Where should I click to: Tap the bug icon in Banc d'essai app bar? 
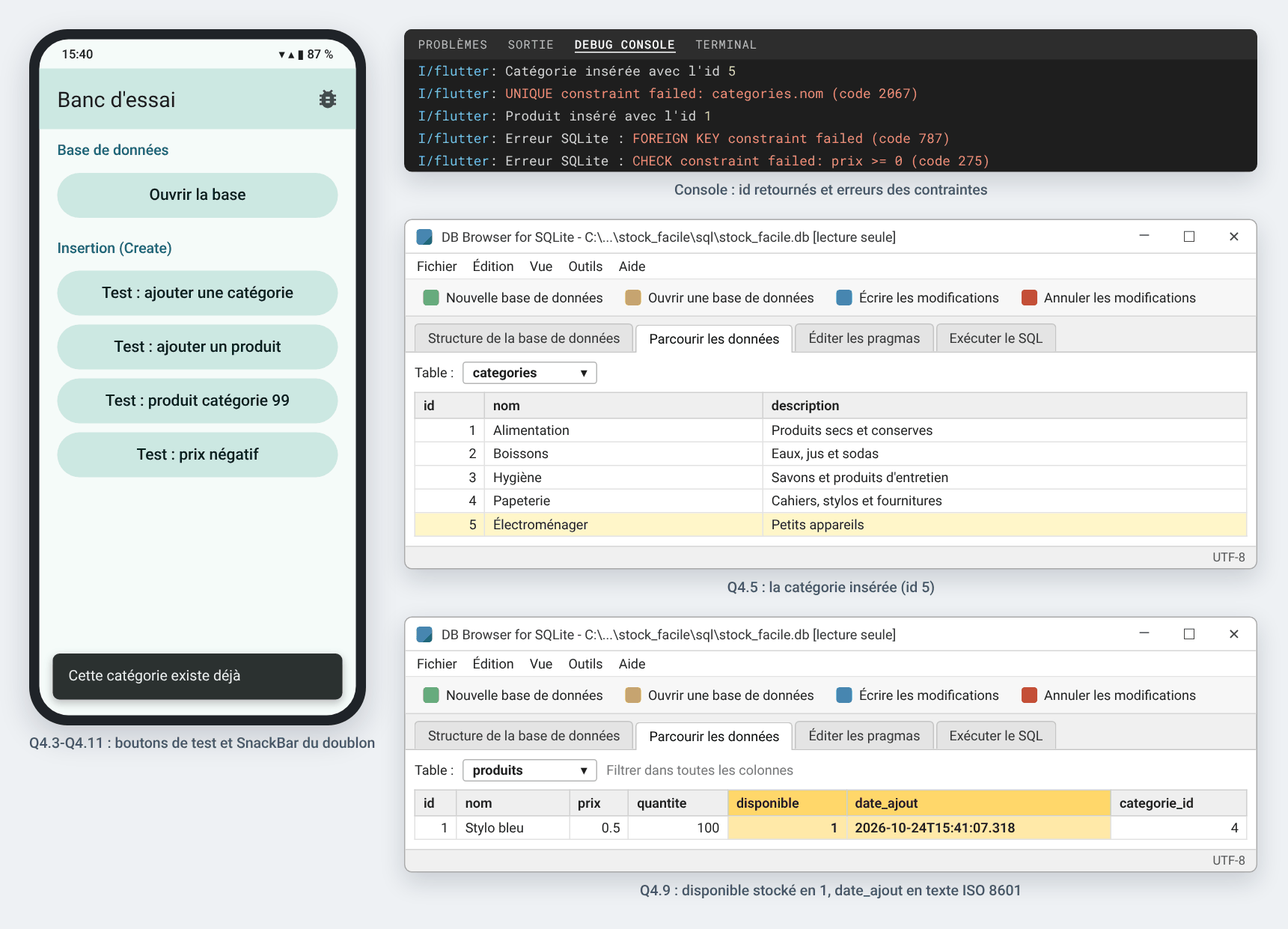pyautogui.click(x=328, y=99)
